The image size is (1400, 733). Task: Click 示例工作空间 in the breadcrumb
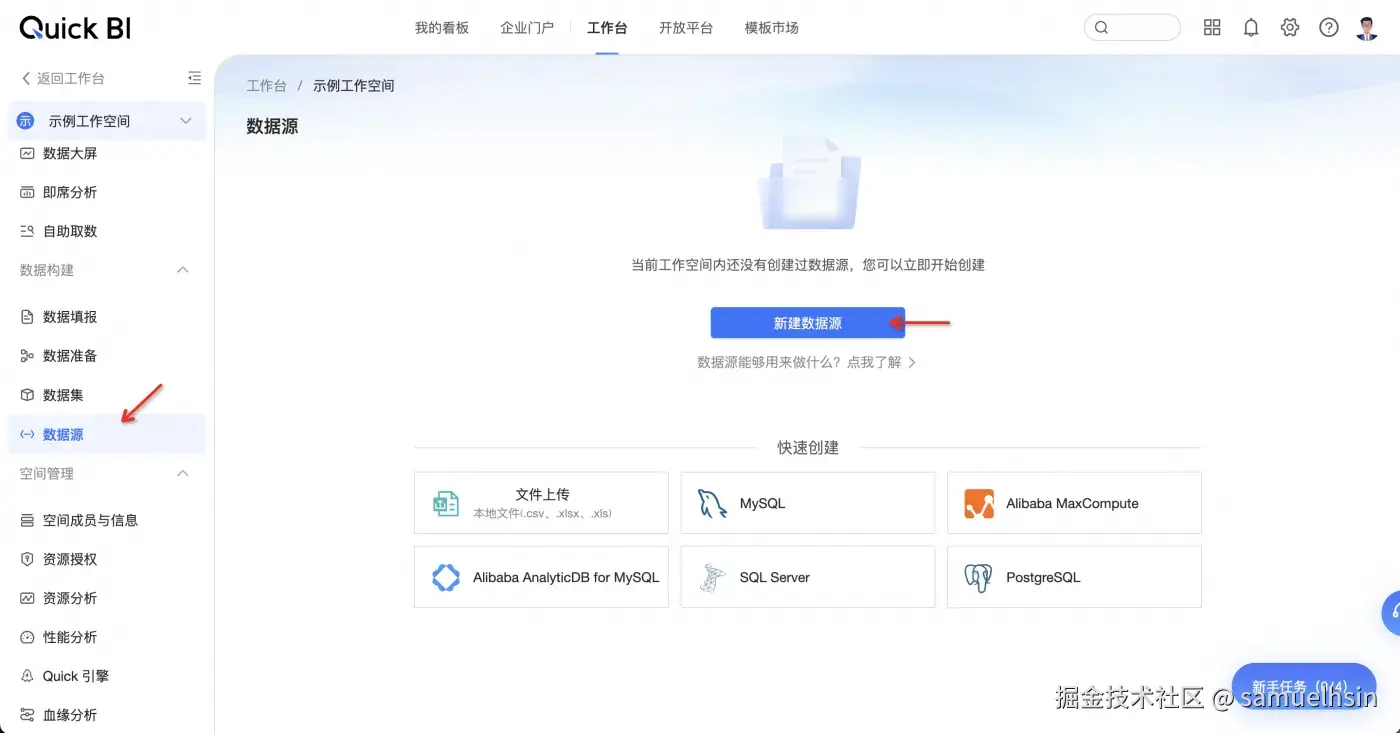[354, 86]
